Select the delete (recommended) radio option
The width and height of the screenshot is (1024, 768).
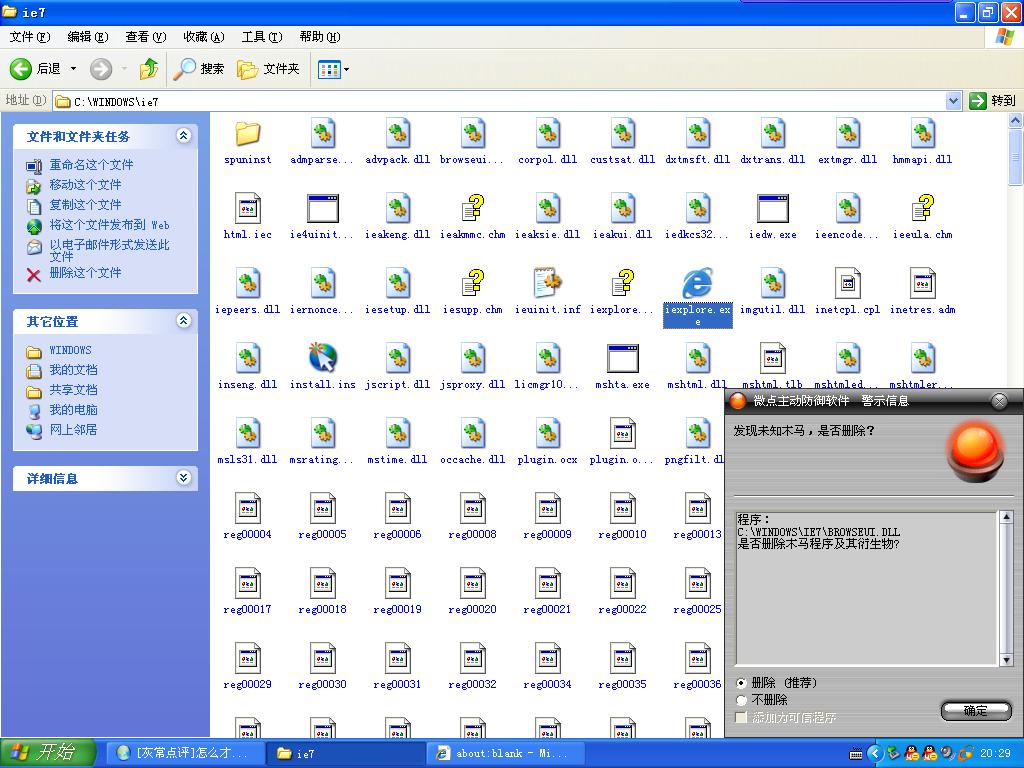(x=741, y=683)
